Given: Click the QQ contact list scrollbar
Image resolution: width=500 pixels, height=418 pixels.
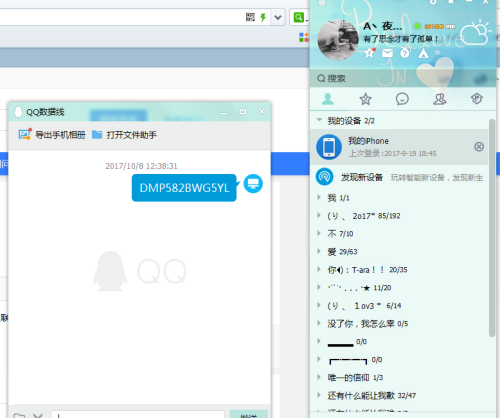Looking at the screenshot, I should (492, 228).
